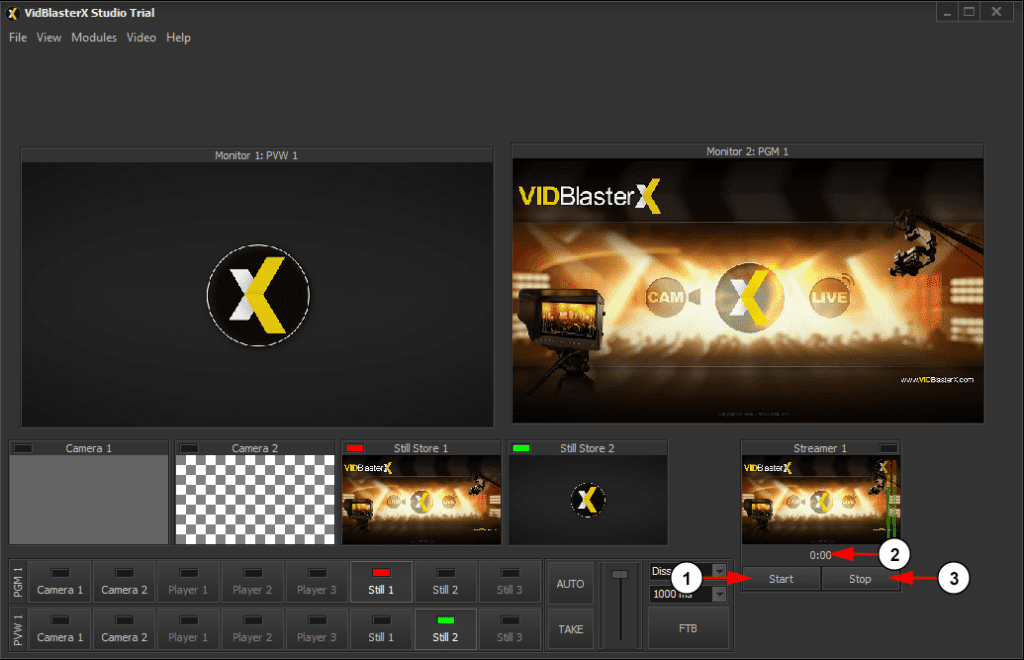
Task: Select Player 3 on PGM 1 bus
Action: [317, 582]
